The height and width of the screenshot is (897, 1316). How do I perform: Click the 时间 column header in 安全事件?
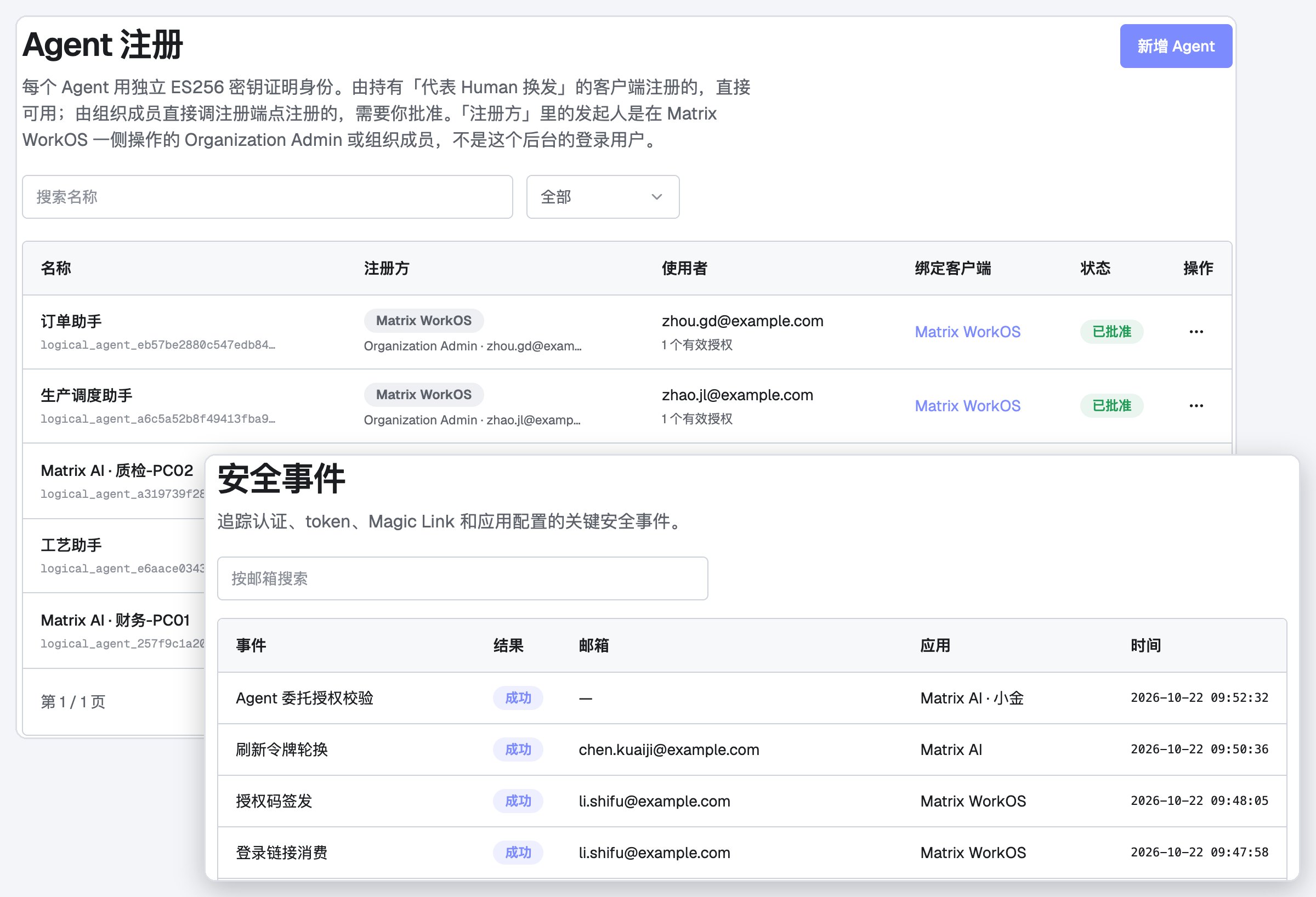point(1145,645)
